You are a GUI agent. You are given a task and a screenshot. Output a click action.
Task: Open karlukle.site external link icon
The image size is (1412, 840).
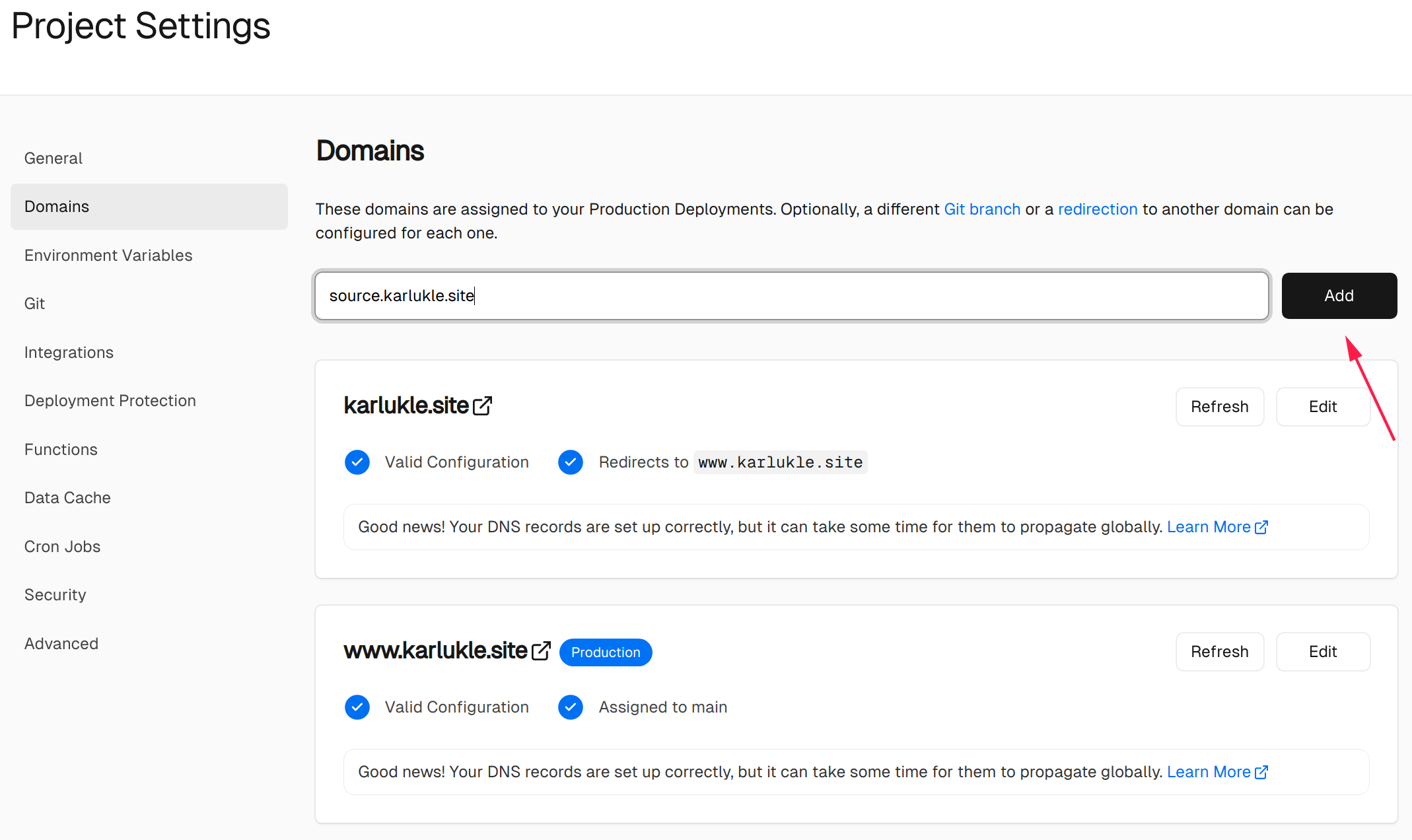click(x=483, y=405)
